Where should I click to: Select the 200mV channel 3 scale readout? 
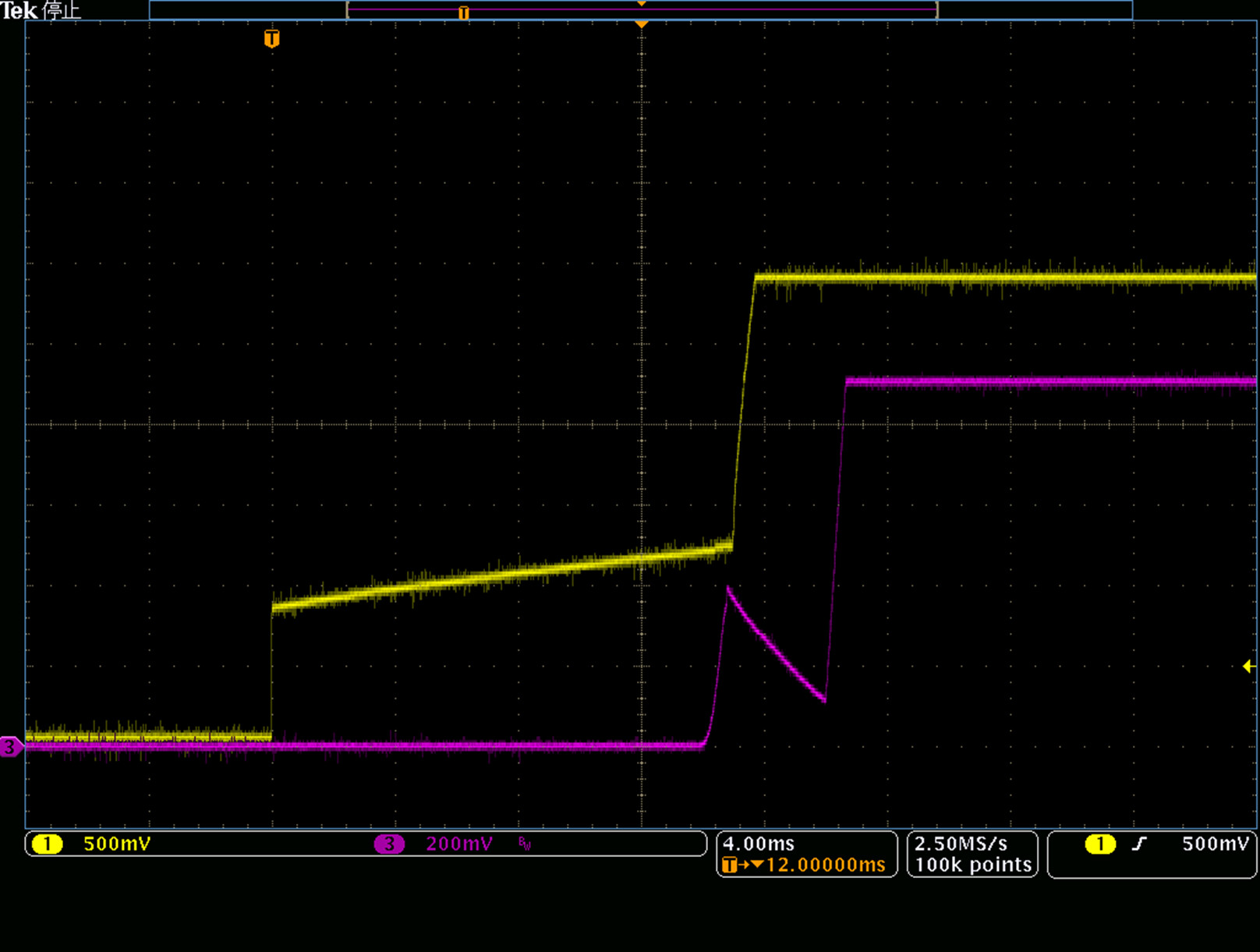coord(459,844)
